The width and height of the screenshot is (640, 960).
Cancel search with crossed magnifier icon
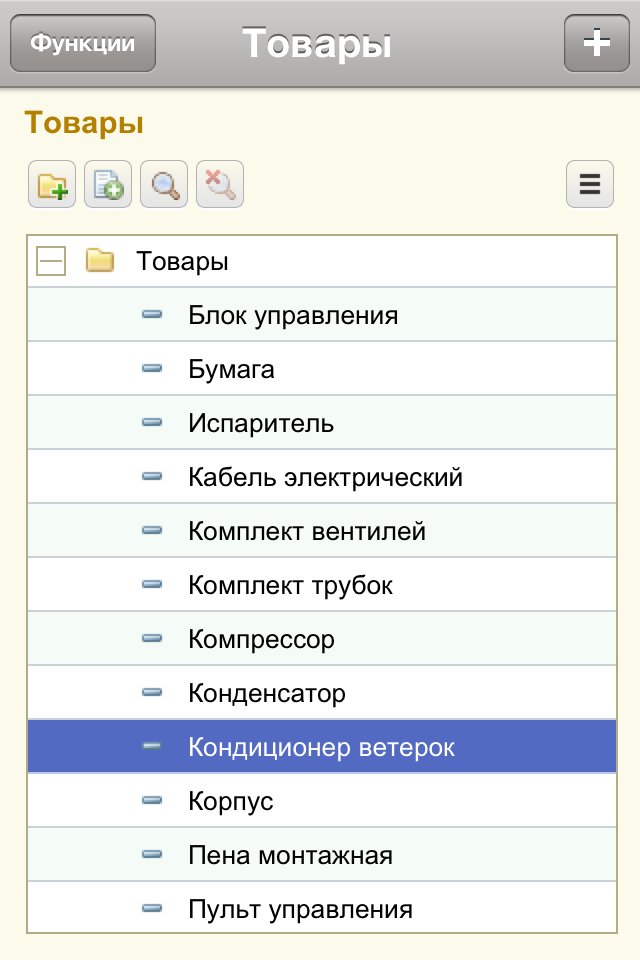[x=220, y=184]
